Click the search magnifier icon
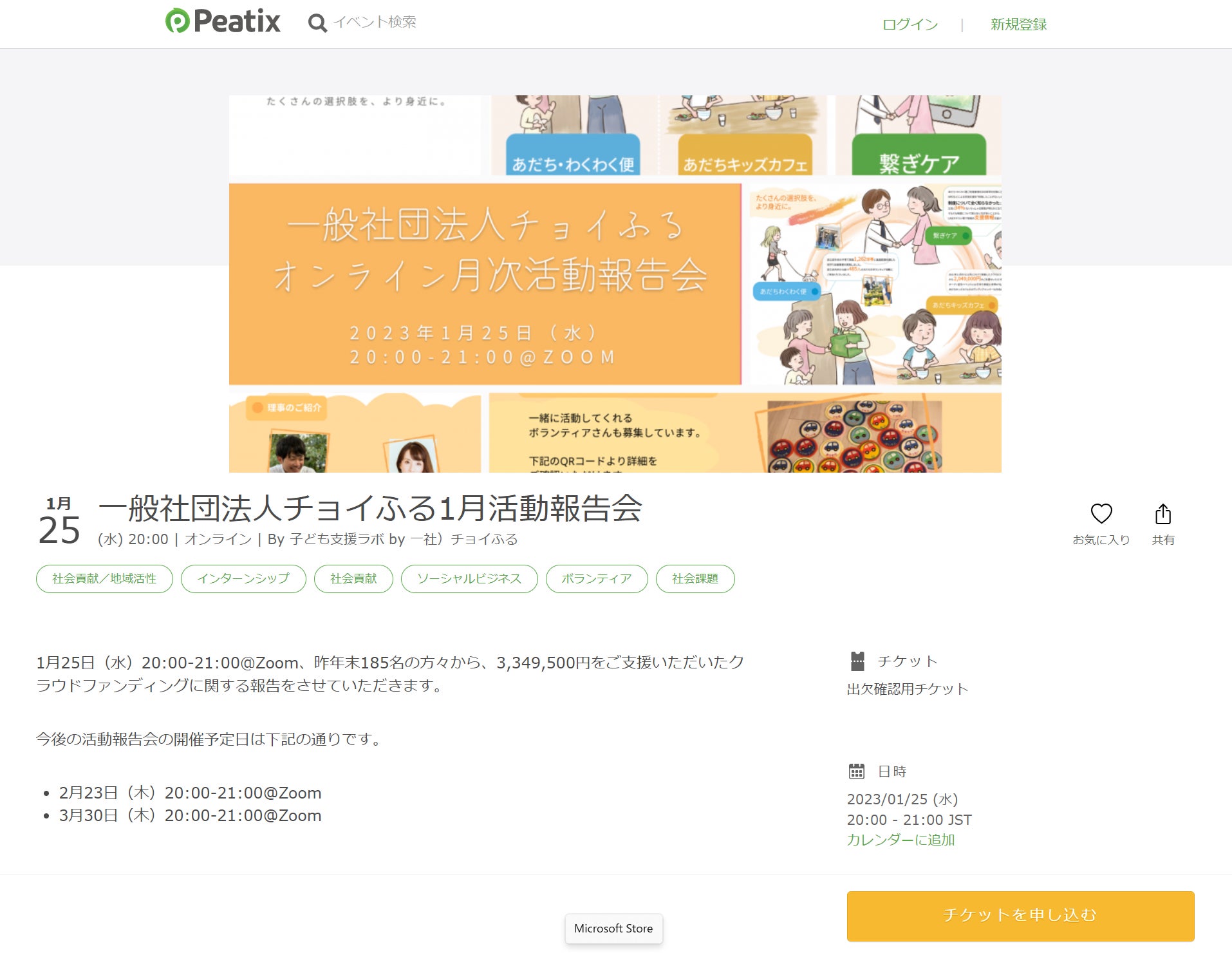Screen dimensions: 1232x955 point(317,23)
